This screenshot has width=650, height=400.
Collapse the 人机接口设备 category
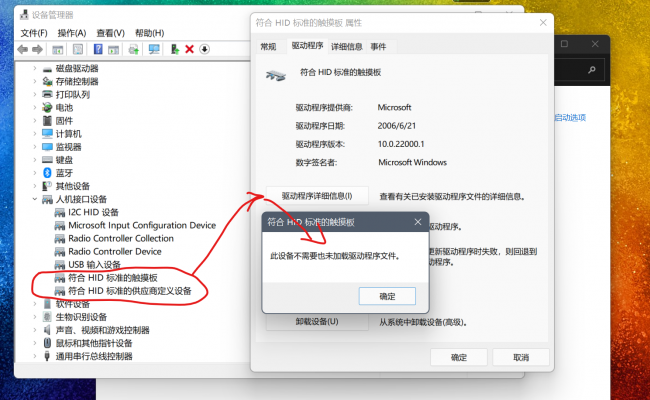pos(35,199)
